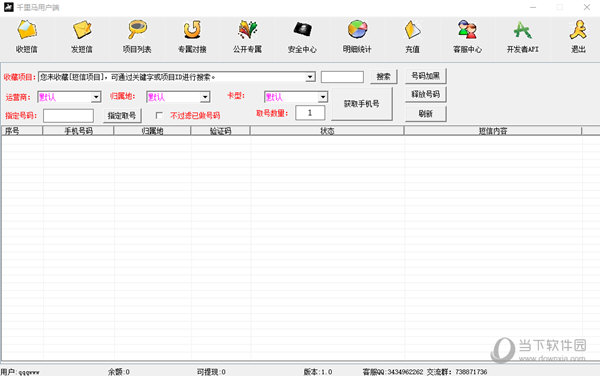
Task: Open the 运营商 carrier dropdown
Action: pyautogui.click(x=96, y=97)
